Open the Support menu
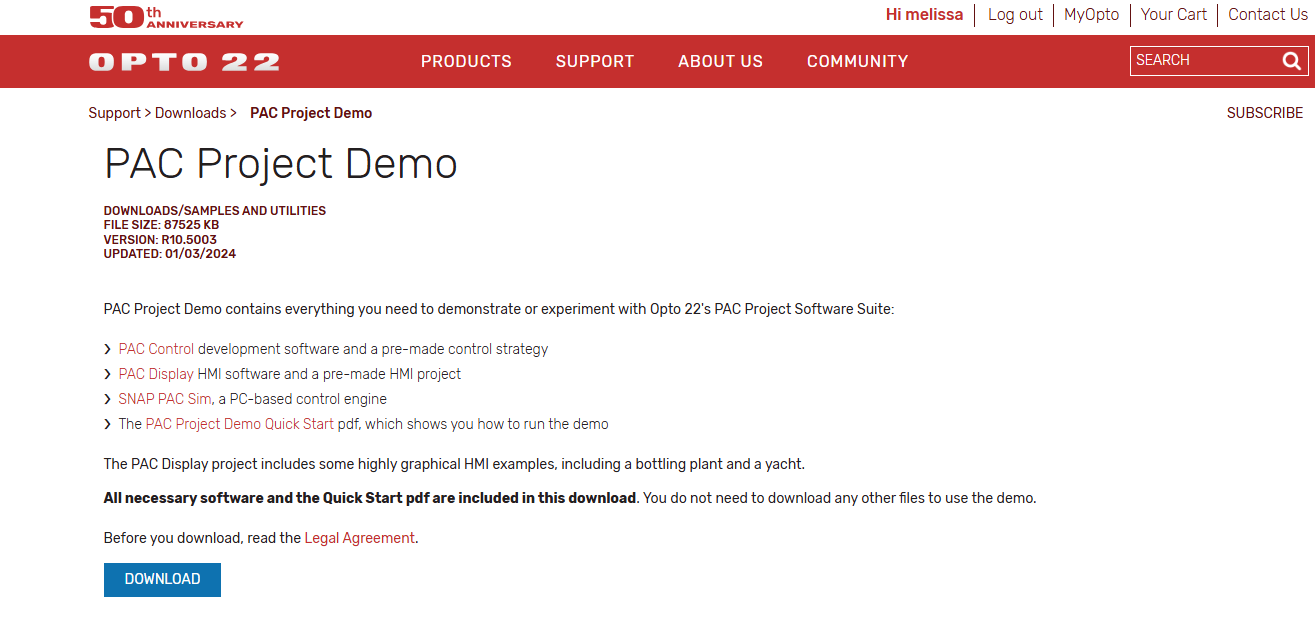The height and width of the screenshot is (634, 1315). [x=595, y=61]
